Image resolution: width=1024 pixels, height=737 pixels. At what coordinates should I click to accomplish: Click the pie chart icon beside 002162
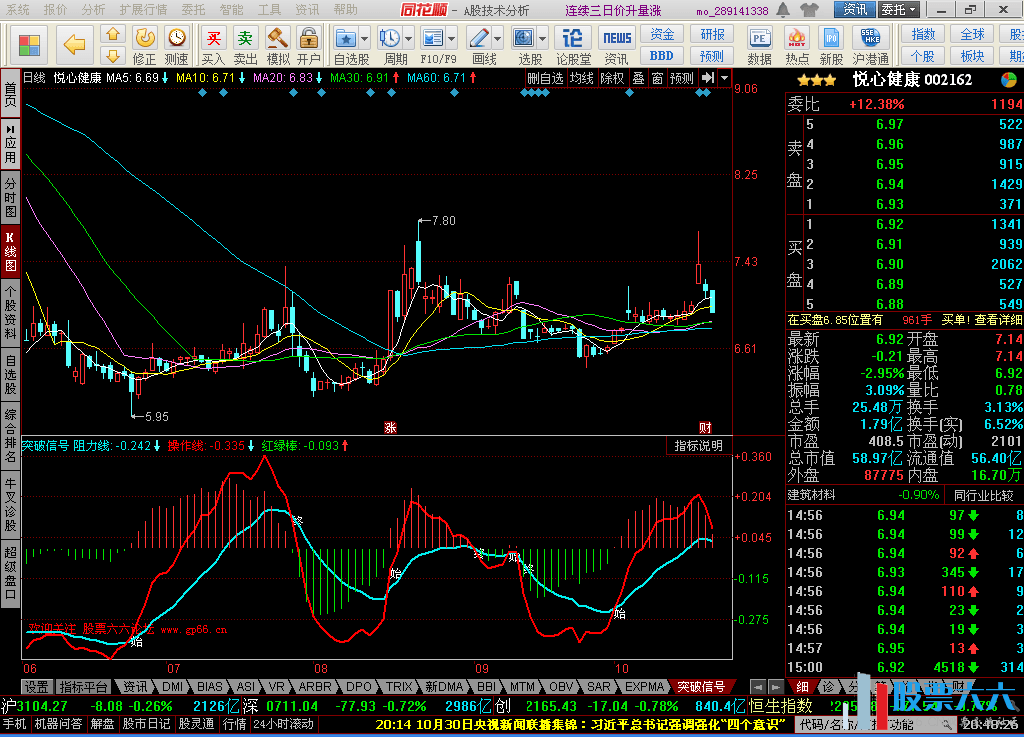point(1009,79)
